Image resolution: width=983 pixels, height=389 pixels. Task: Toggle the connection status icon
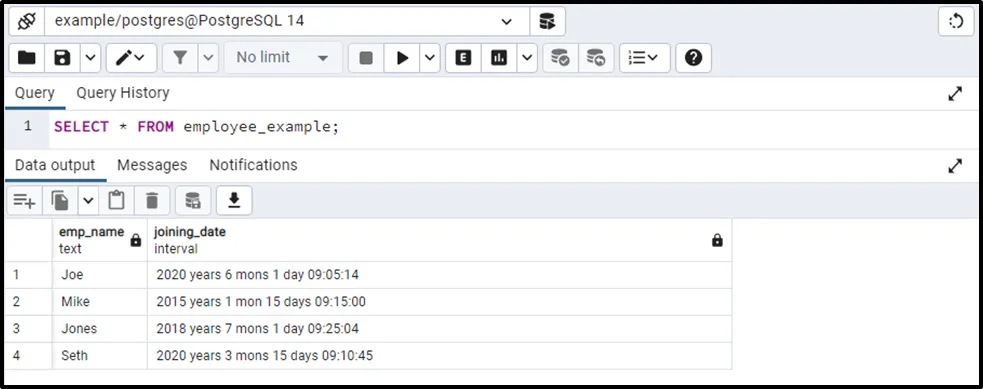[x=27, y=21]
